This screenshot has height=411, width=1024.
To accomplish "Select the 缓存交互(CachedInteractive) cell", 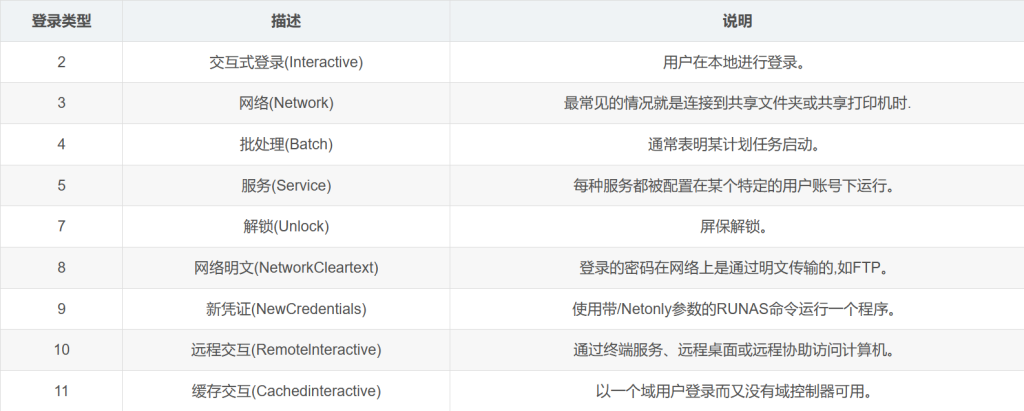I will click(286, 390).
